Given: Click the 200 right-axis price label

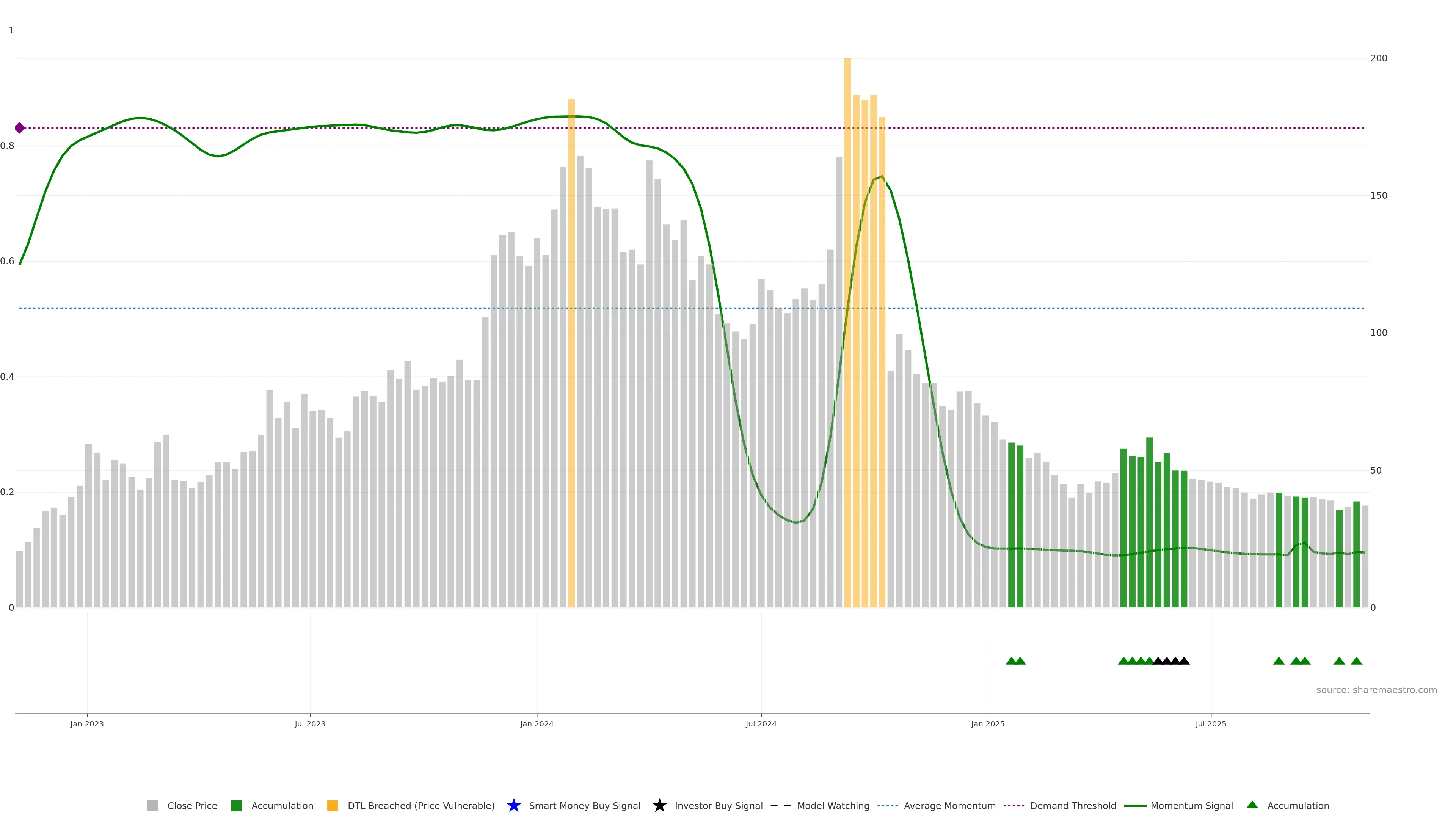Looking at the screenshot, I should pyautogui.click(x=1379, y=58).
